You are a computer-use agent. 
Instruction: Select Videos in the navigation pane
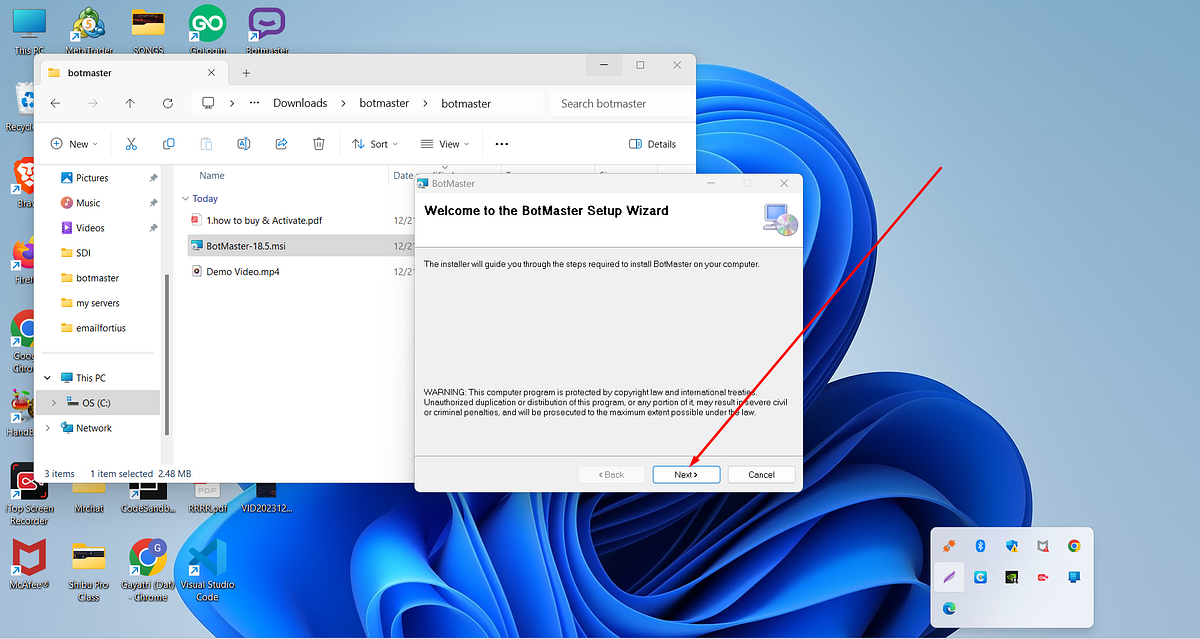[x=90, y=228]
